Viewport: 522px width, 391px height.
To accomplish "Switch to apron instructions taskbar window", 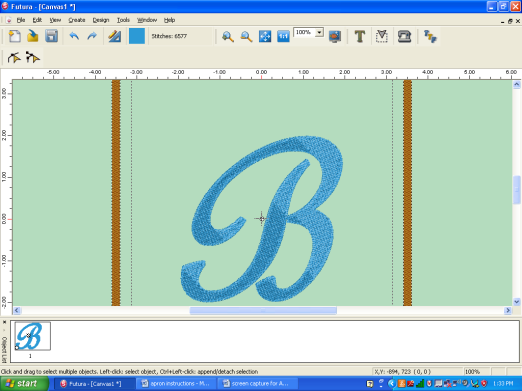I will 176,384.
